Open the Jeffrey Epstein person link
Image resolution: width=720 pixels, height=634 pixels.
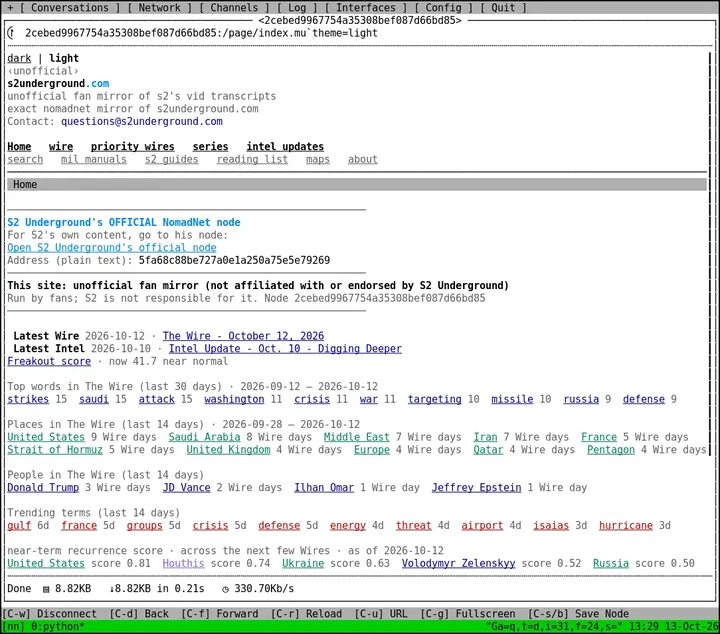tap(476, 488)
